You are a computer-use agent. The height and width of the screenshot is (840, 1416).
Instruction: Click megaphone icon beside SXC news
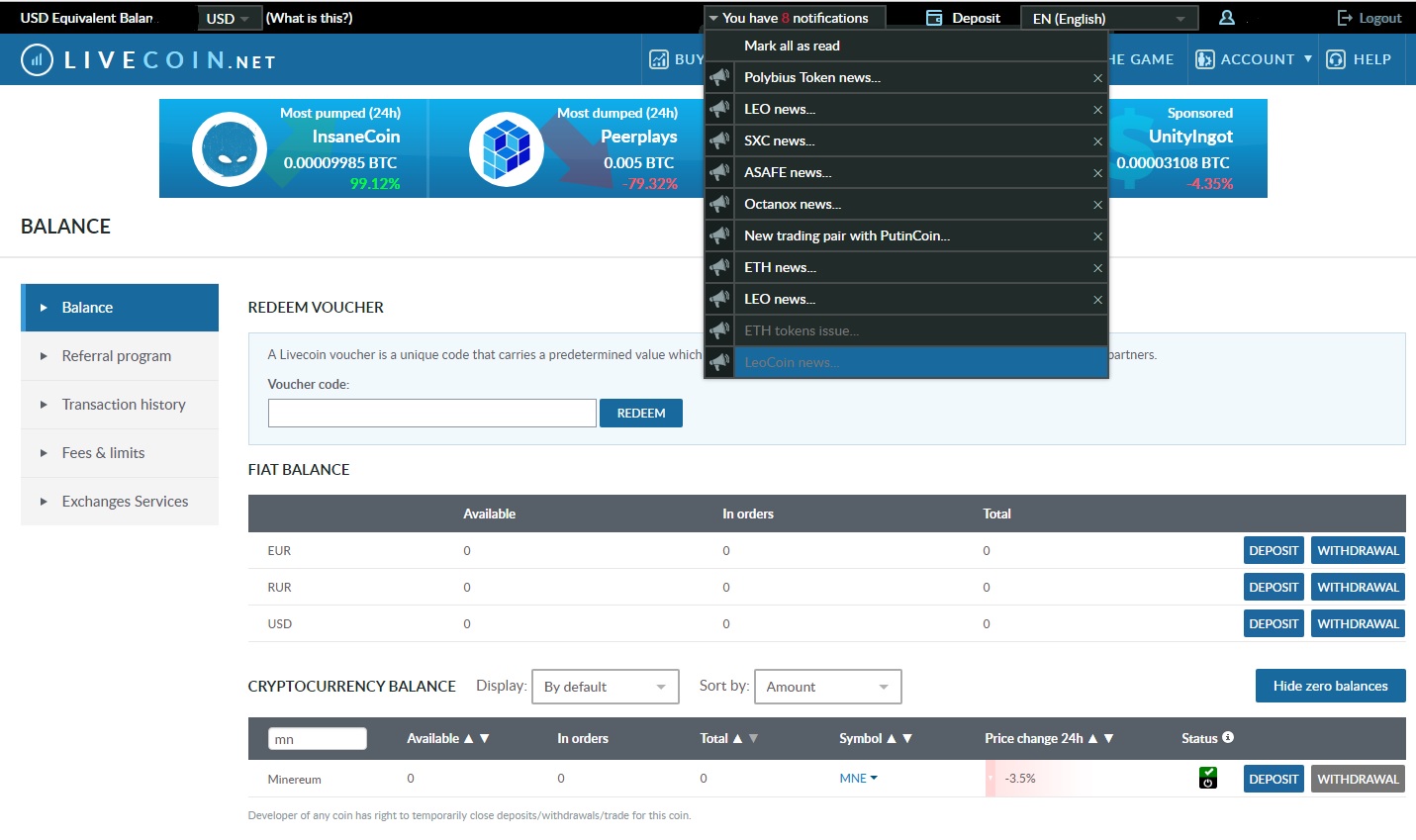(719, 140)
